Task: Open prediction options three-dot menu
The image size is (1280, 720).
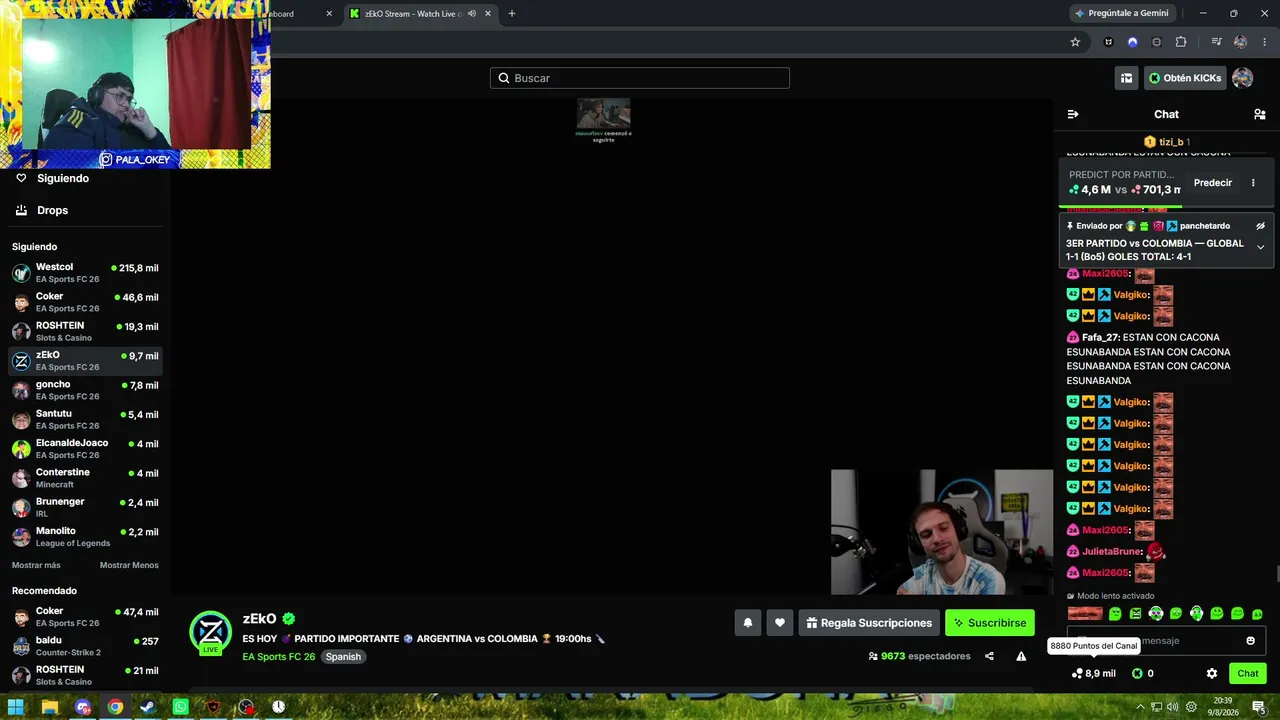Action: coord(1253,183)
